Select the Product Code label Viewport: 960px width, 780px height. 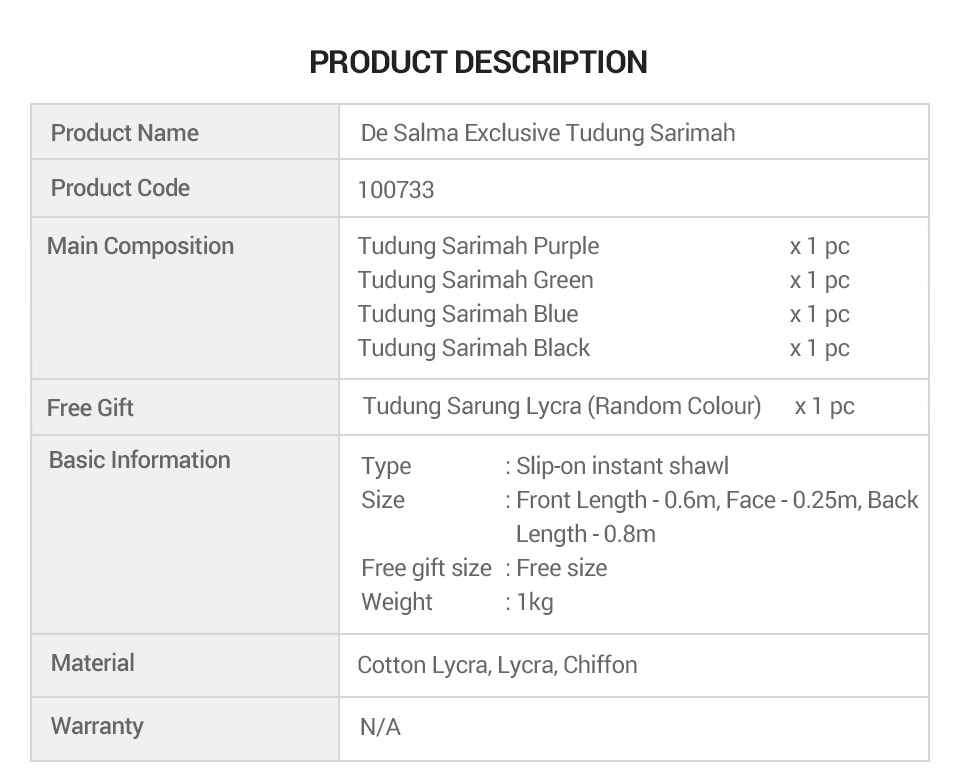click(x=120, y=188)
